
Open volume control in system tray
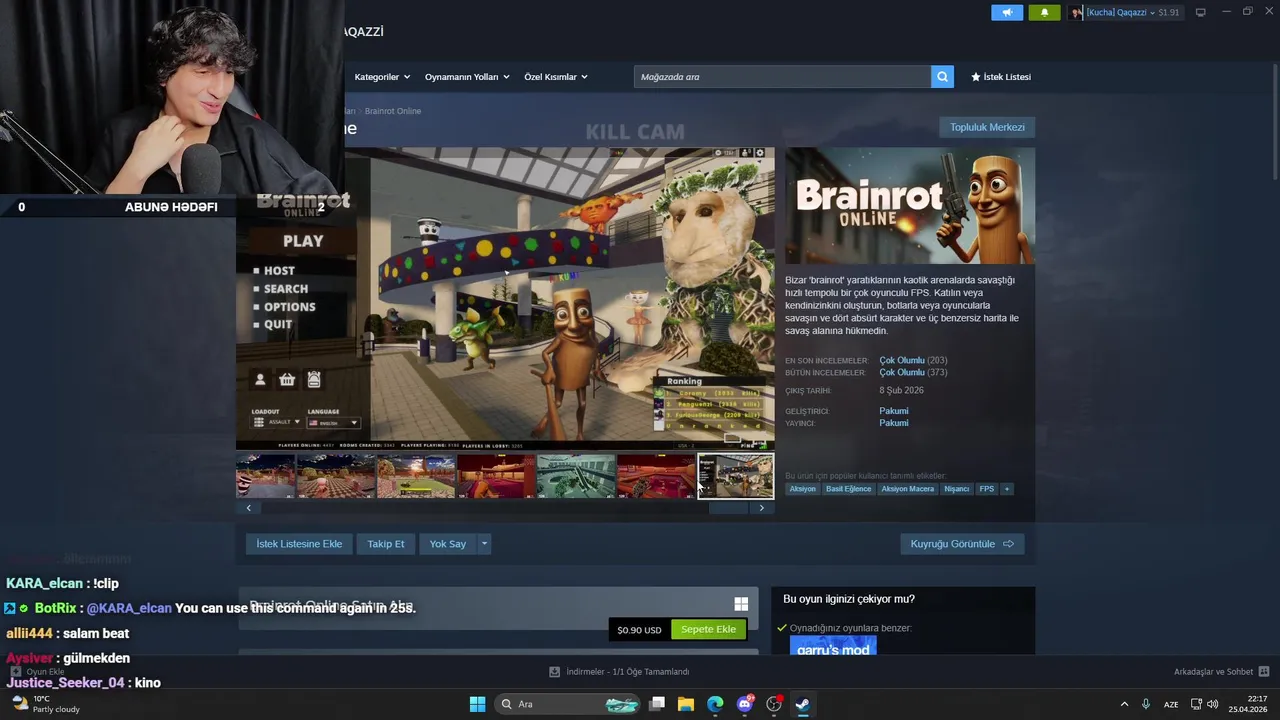pyautogui.click(x=1213, y=704)
